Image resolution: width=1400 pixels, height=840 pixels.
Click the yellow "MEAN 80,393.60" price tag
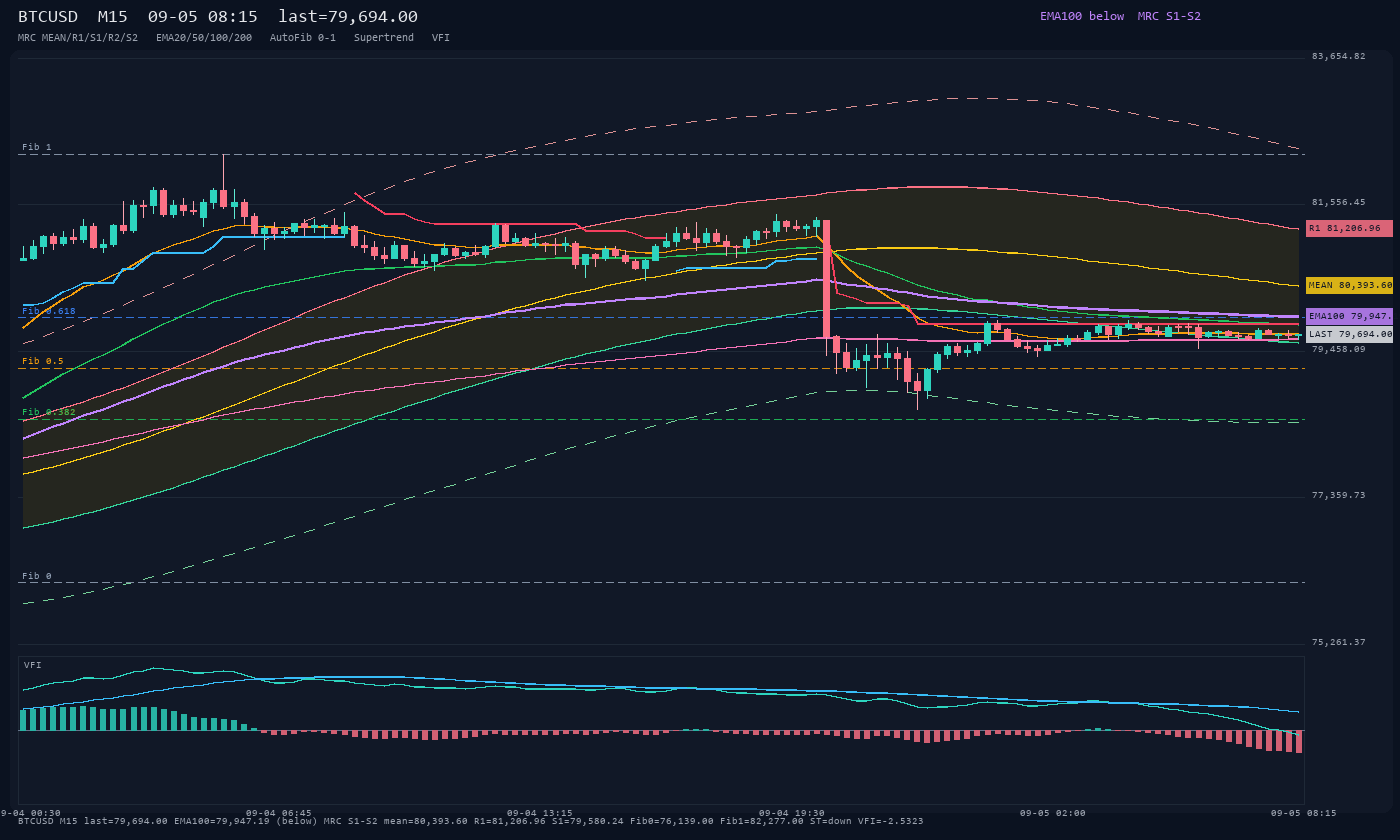click(x=1349, y=285)
